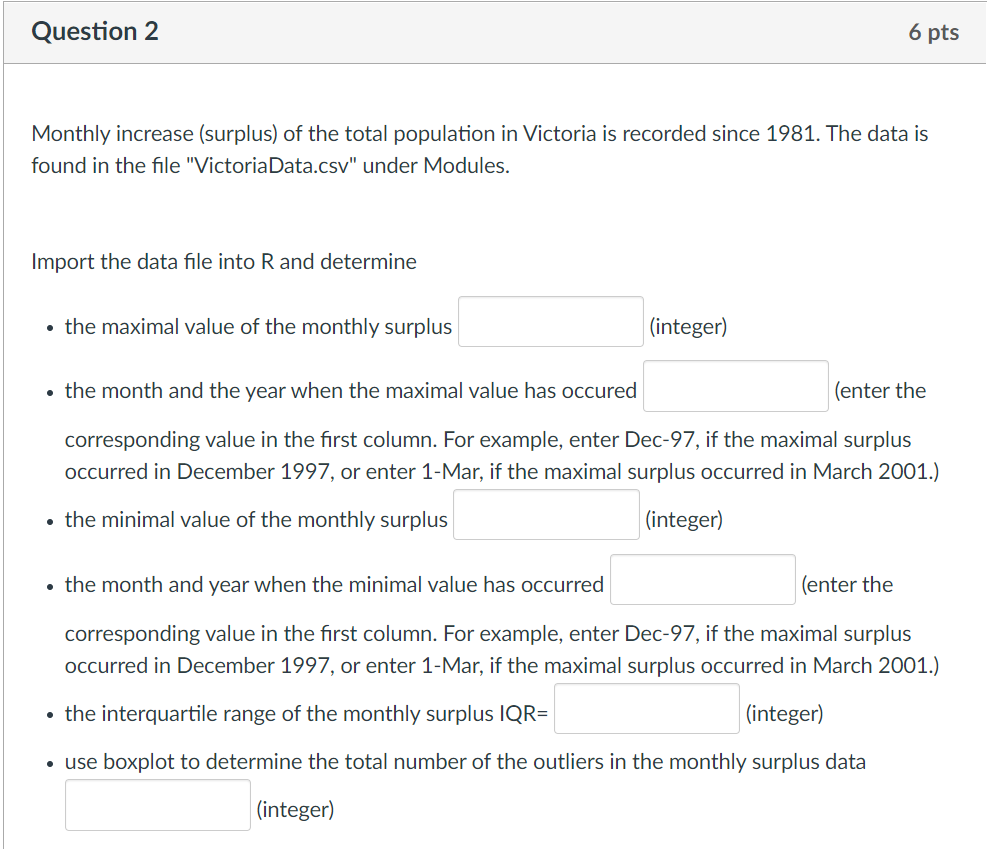Click inside the question content area
987x849 pixels.
coord(490,450)
